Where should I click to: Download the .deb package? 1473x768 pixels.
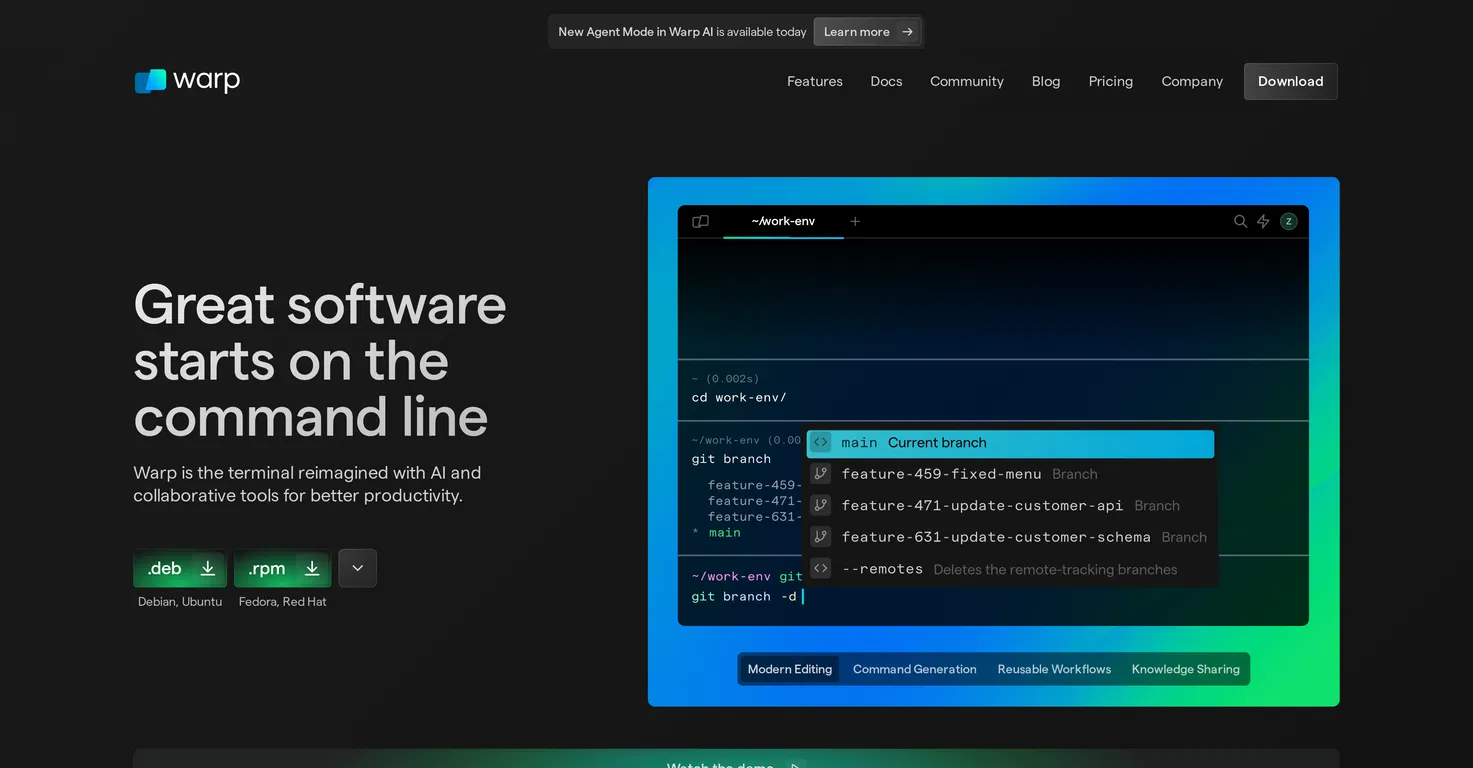click(x=180, y=568)
